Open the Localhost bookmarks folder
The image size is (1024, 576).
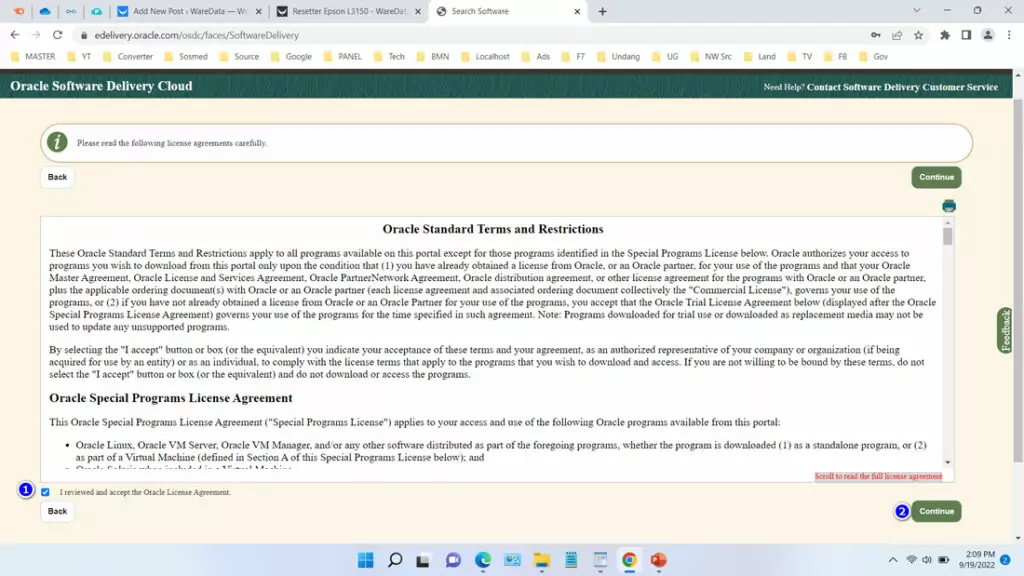(x=485, y=57)
